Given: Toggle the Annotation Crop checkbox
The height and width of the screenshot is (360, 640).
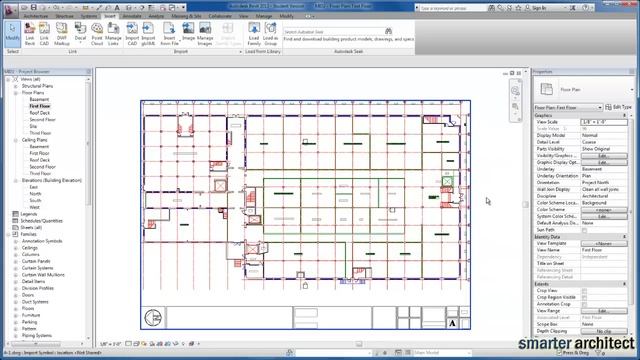Looking at the screenshot, I should click(584, 304).
